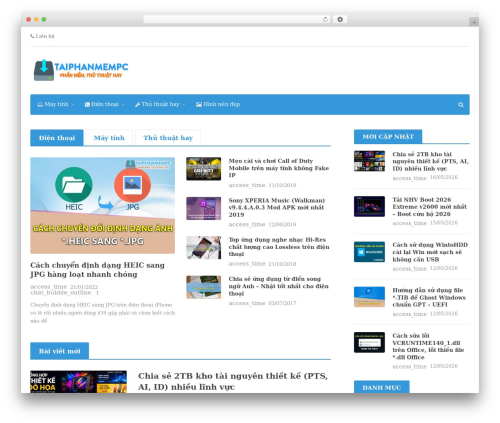
Task: Select the Điện thoại content tab
Action: 57,138
